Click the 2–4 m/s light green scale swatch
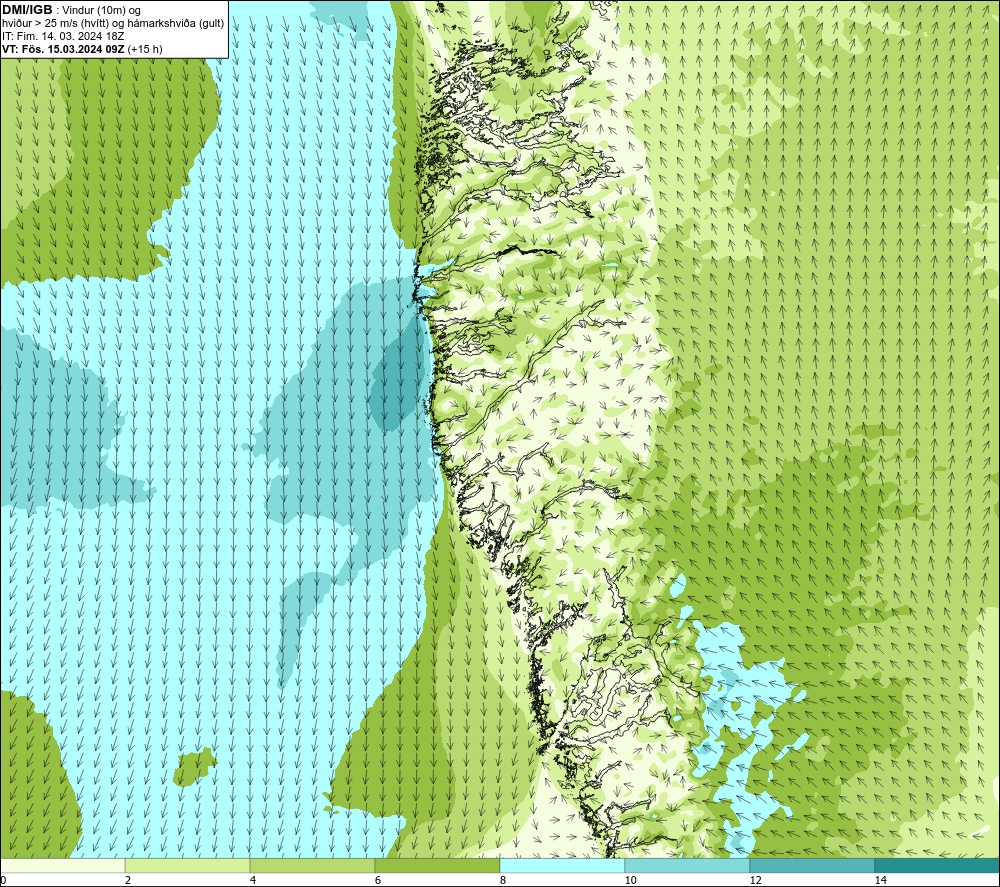The height and width of the screenshot is (887, 1000). click(x=188, y=865)
